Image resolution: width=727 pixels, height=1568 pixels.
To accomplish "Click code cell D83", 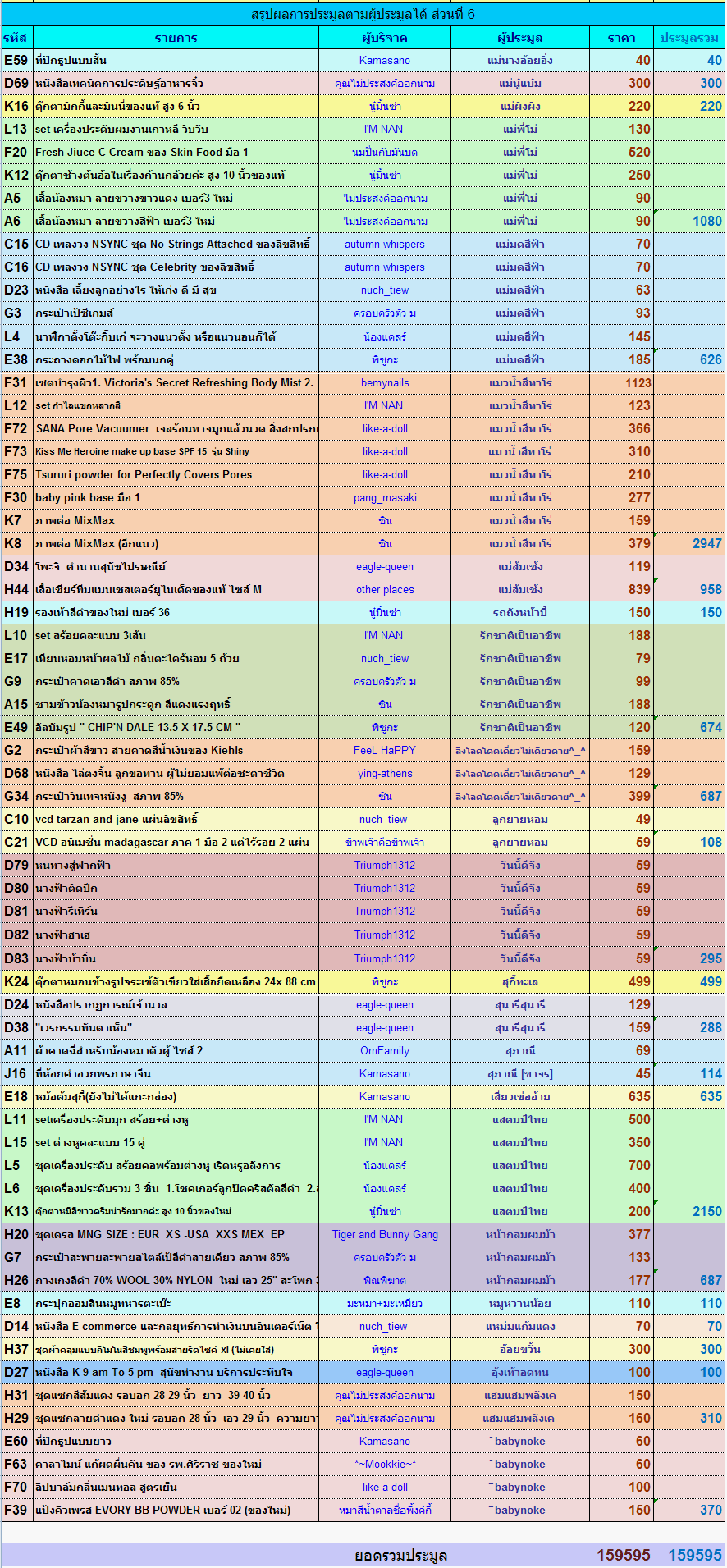I will [16, 958].
